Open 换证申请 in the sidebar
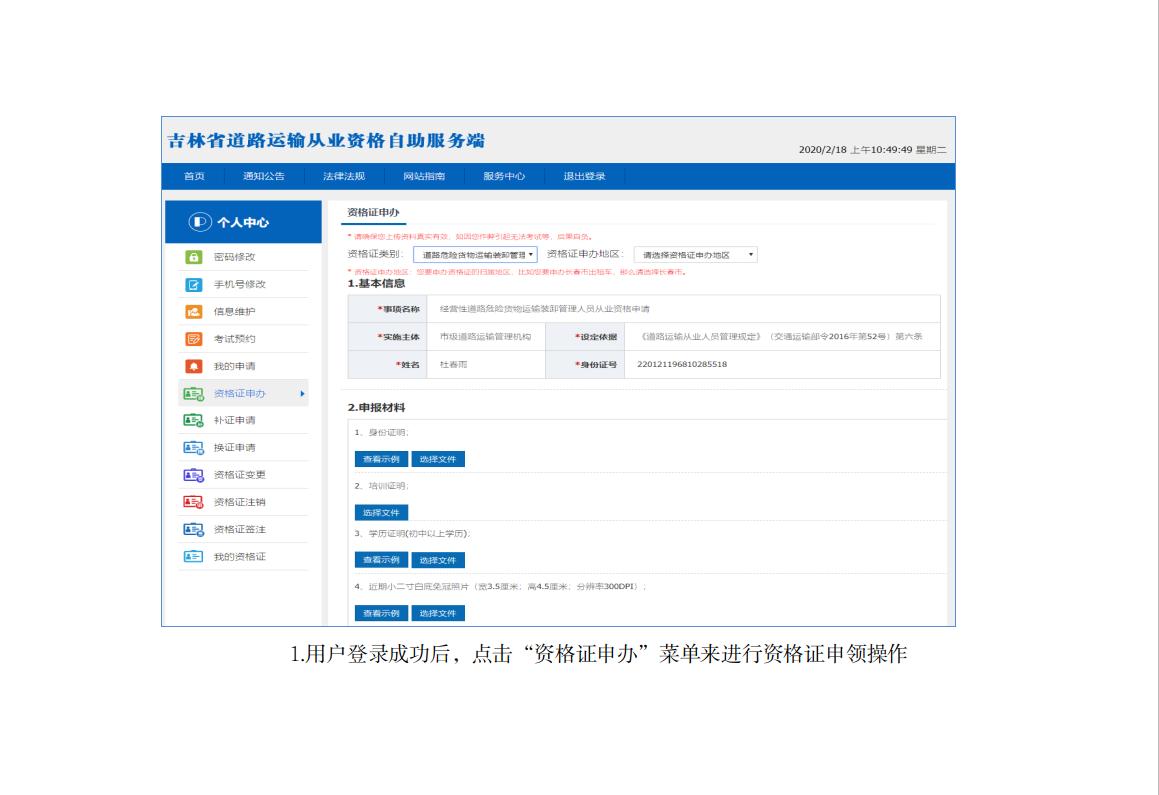This screenshot has height=795, width=1159. 234,448
